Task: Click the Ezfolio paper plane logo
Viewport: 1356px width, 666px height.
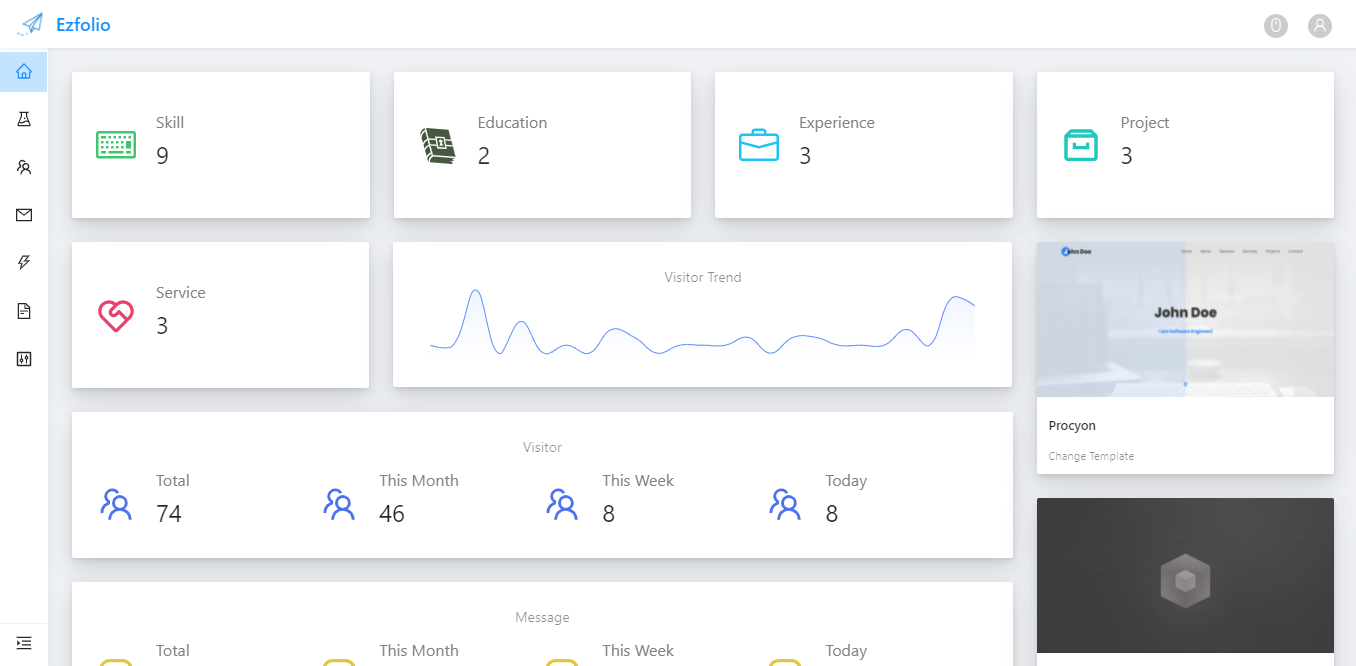Action: [x=30, y=24]
